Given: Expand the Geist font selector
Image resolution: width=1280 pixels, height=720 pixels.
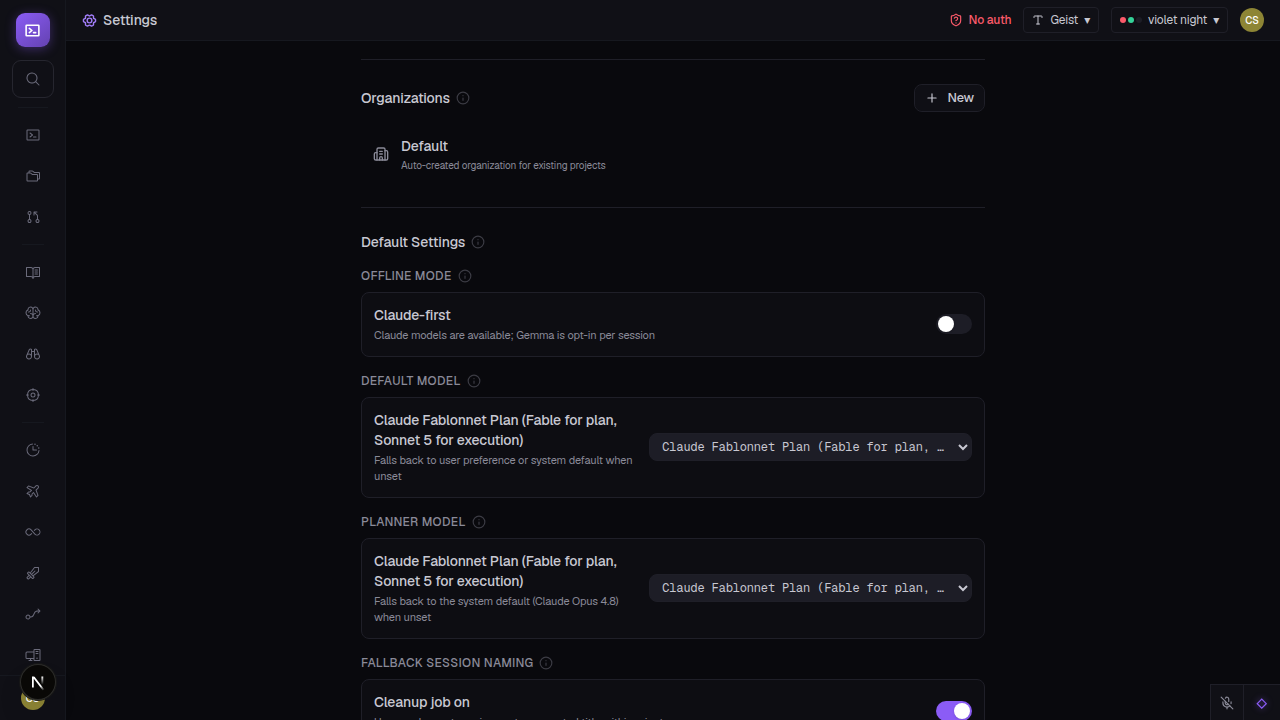Looking at the screenshot, I should 1061,20.
